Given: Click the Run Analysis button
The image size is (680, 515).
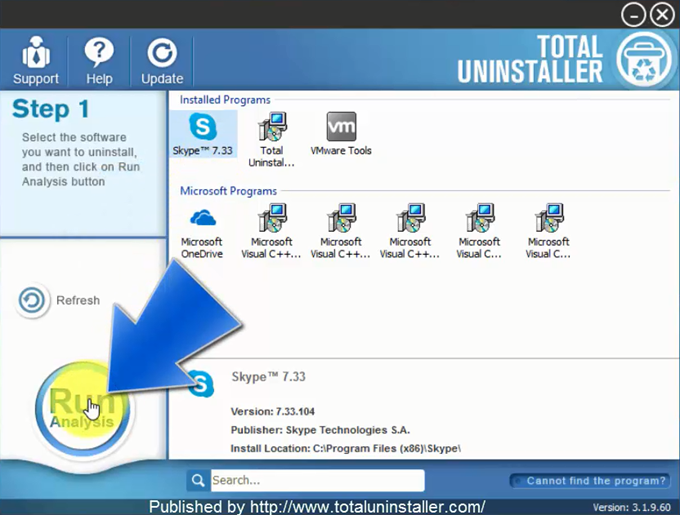Looking at the screenshot, I should coord(82,409).
